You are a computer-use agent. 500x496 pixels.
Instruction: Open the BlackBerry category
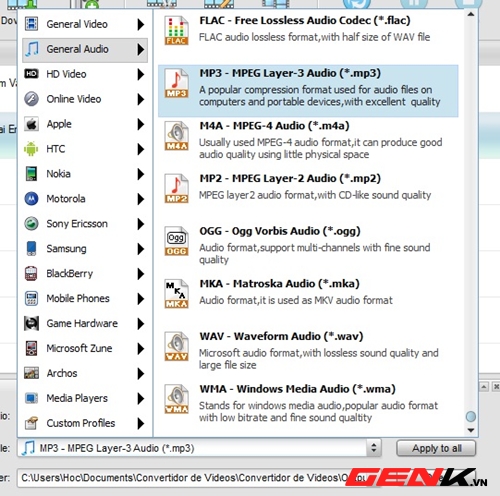(x=85, y=274)
